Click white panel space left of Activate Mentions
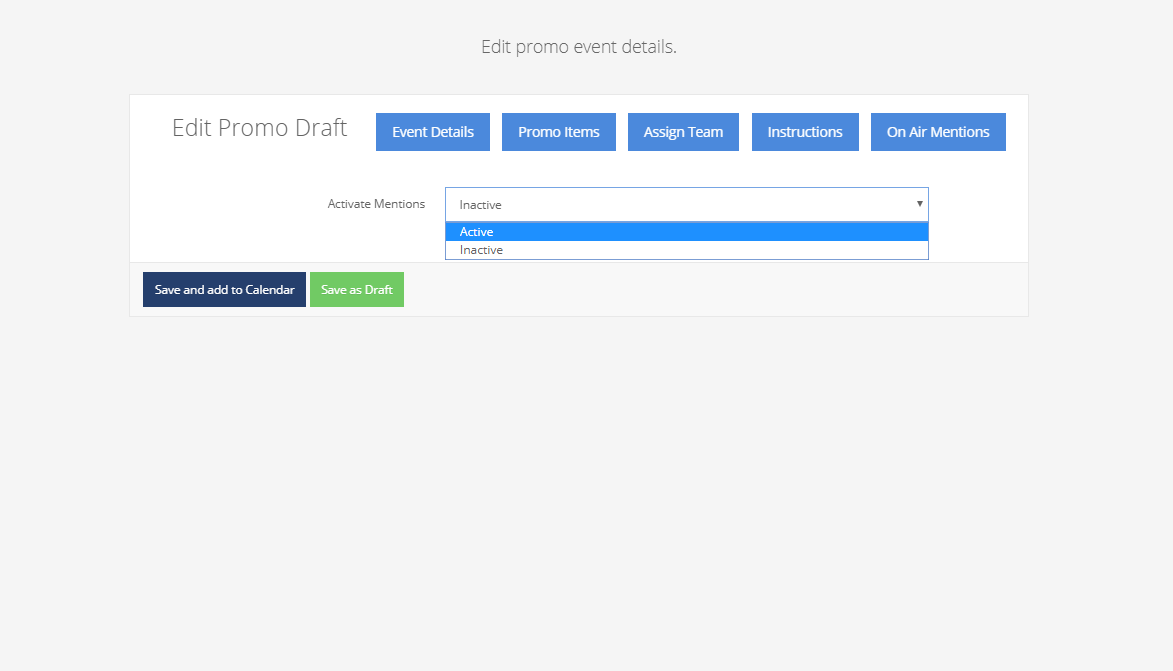The image size is (1173, 671). pos(220,215)
